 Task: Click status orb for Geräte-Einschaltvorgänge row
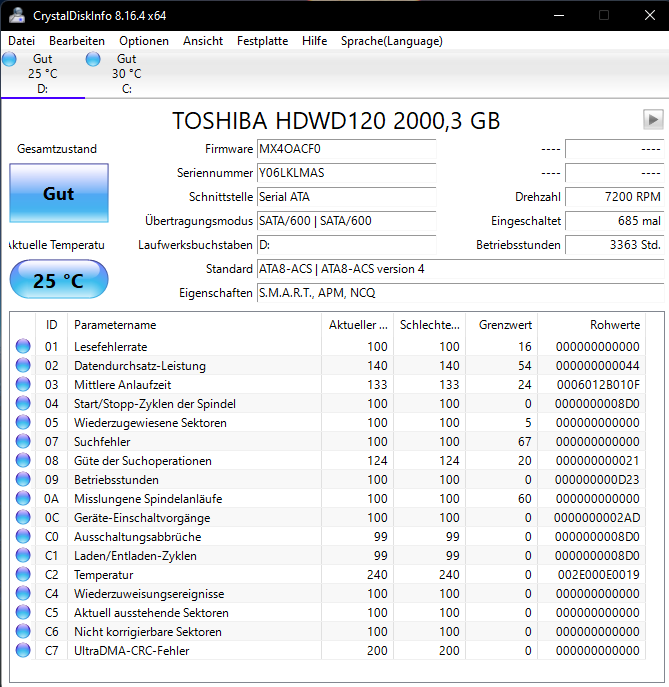coord(23,517)
